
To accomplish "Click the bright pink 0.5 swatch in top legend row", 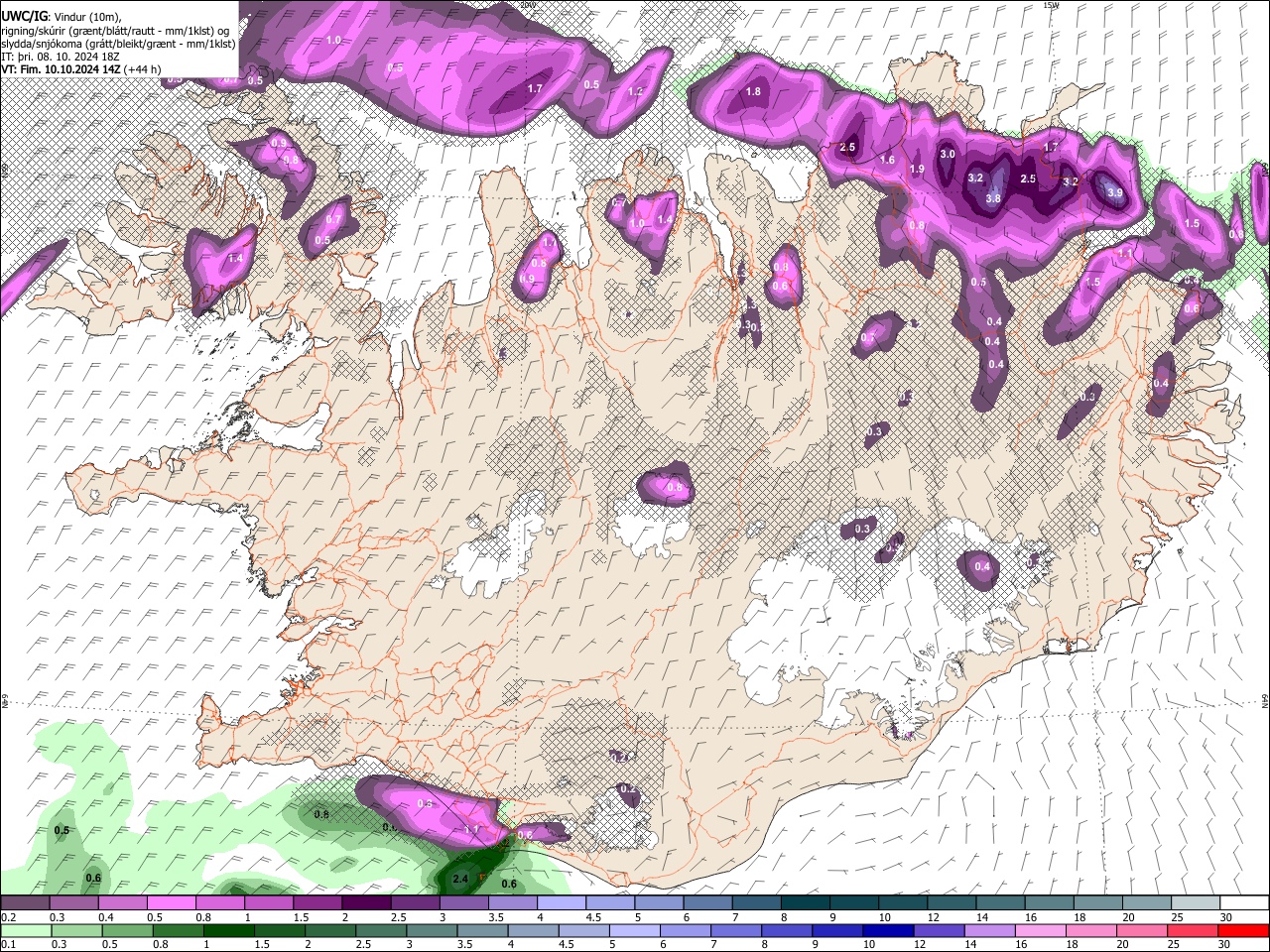I will (x=171, y=903).
